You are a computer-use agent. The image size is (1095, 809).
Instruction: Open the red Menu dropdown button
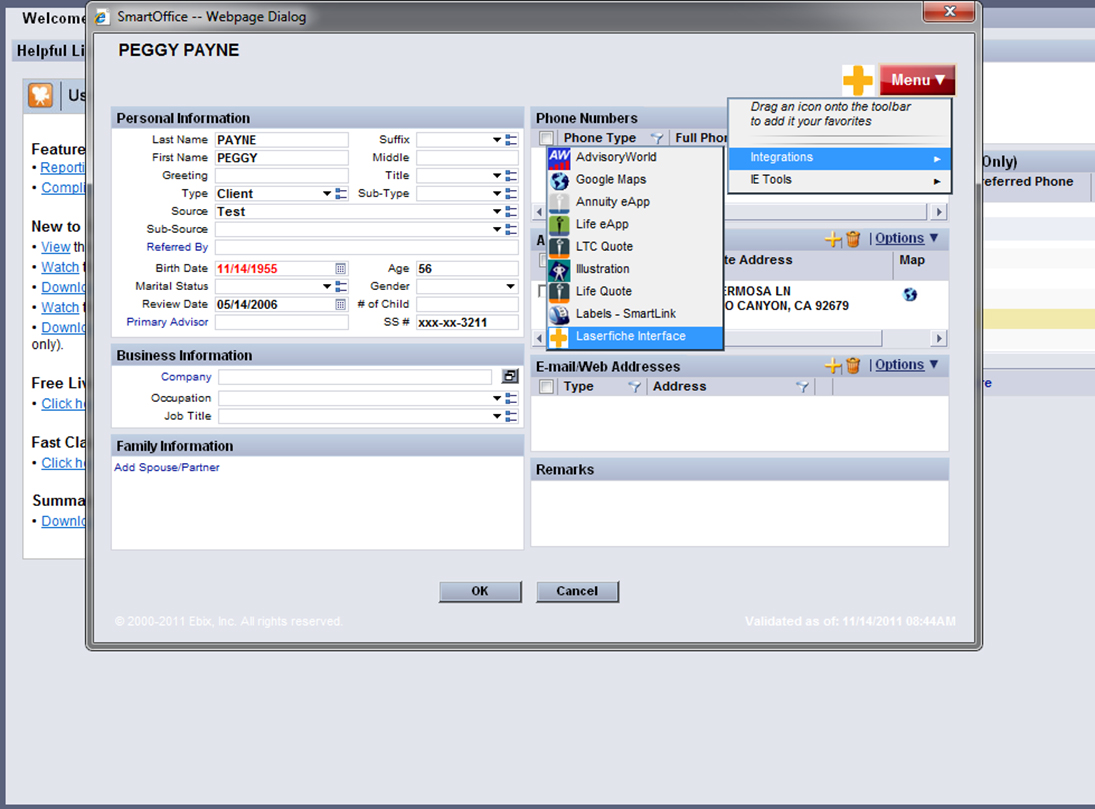tap(917, 80)
